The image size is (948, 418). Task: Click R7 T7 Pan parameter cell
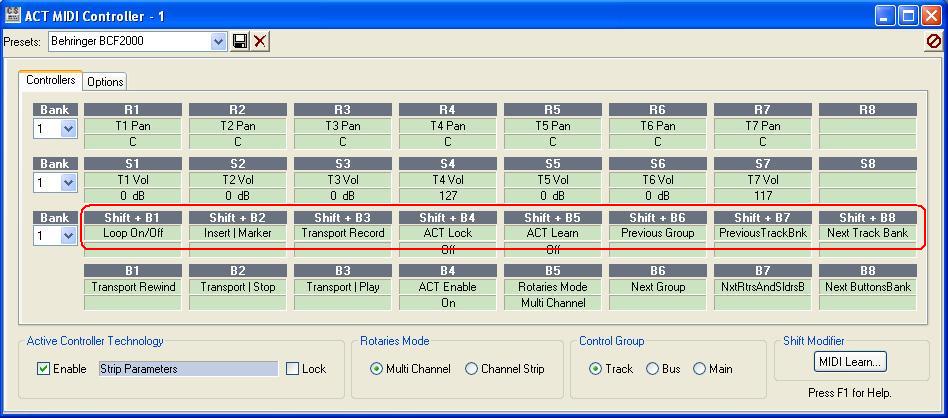tap(762, 126)
